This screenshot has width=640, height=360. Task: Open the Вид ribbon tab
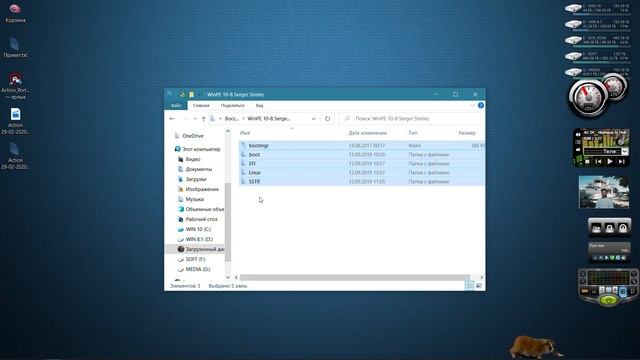259,105
